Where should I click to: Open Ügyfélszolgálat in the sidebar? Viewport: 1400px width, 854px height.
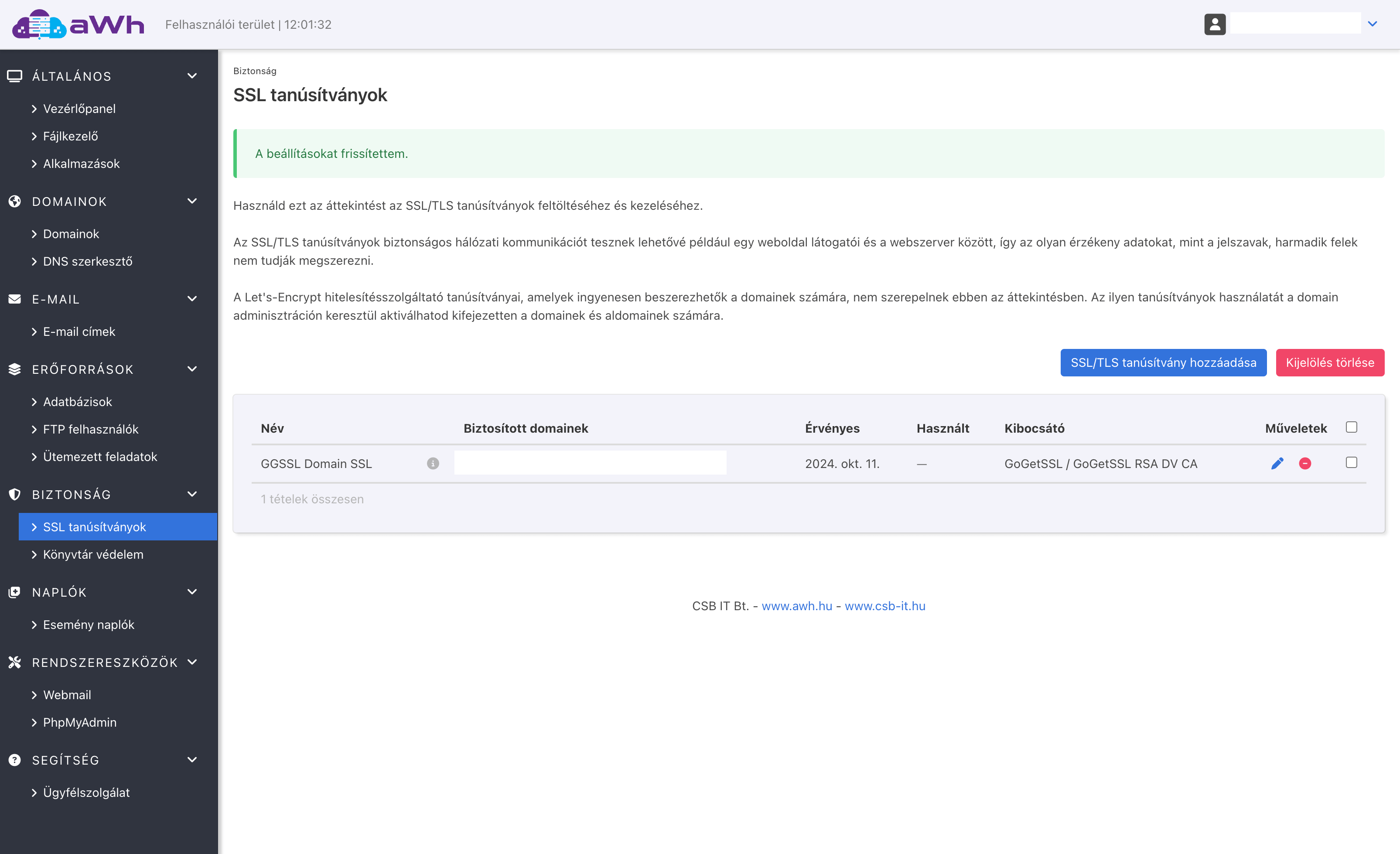pos(86,793)
